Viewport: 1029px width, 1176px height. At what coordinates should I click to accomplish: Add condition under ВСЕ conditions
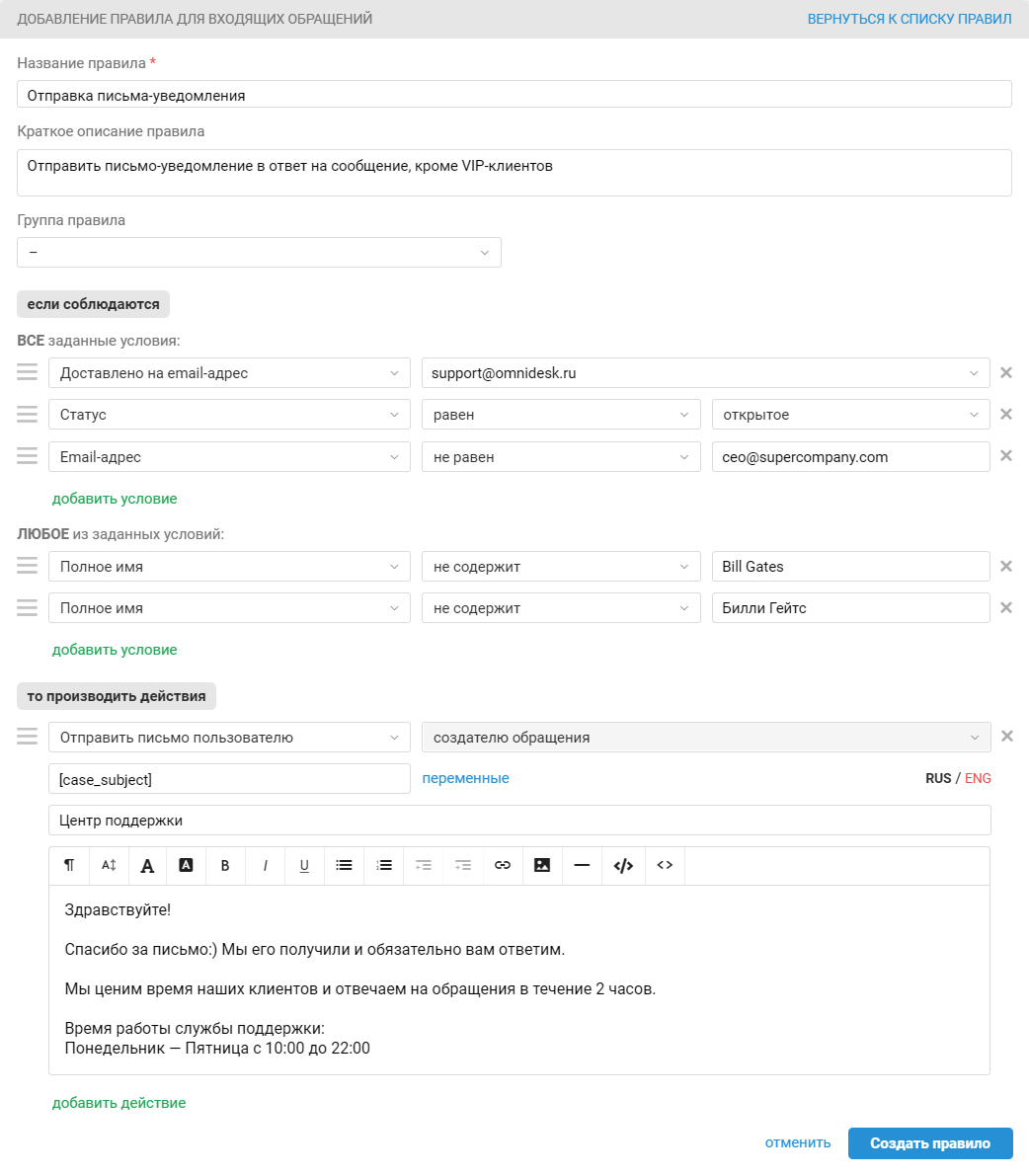[115, 499]
